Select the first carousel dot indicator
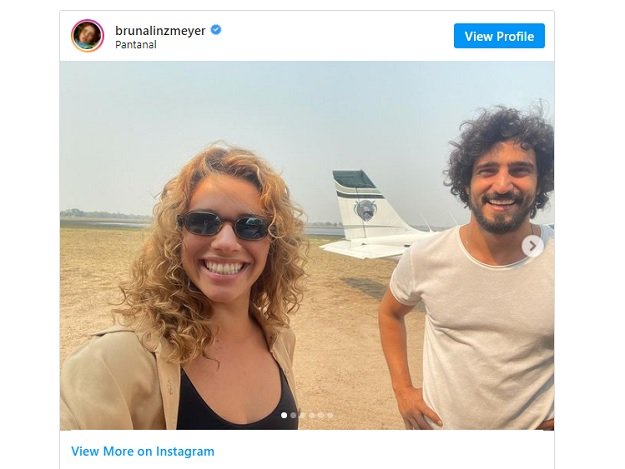The height and width of the screenshot is (469, 625). [284, 414]
